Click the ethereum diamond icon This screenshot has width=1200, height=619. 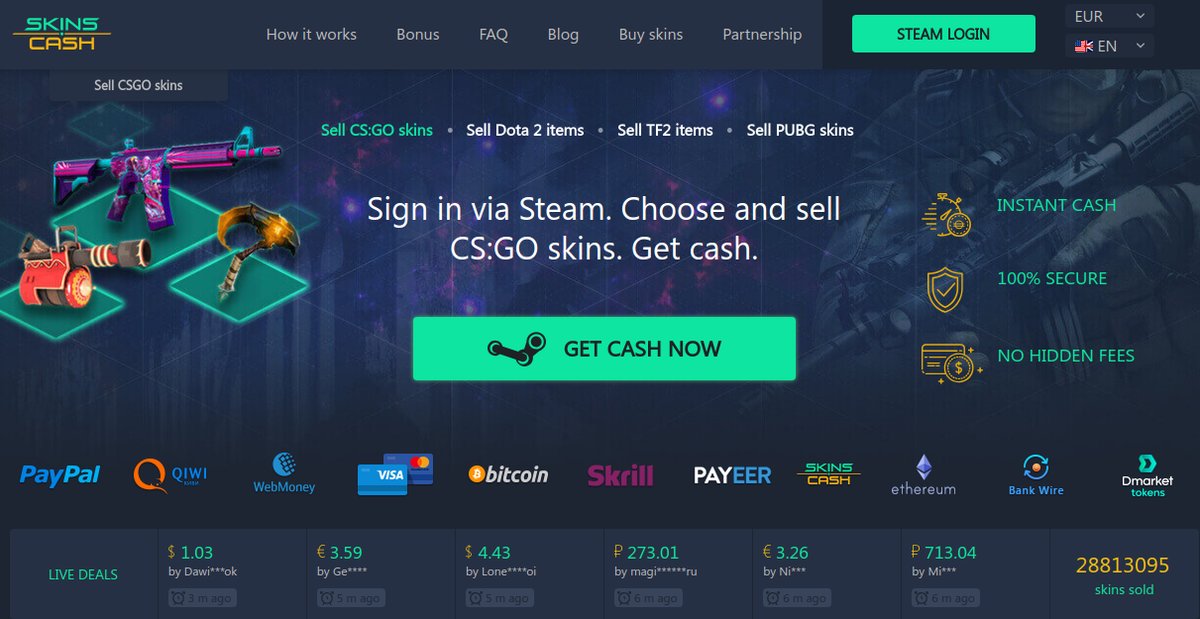923,466
